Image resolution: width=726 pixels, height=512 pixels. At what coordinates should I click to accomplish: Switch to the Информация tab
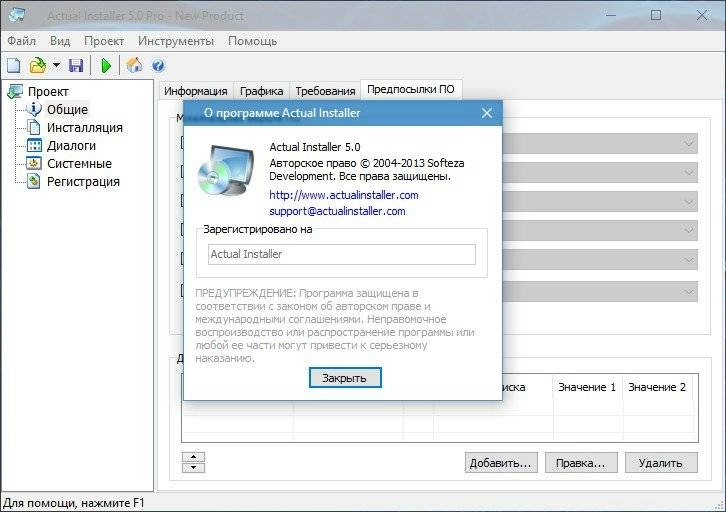click(196, 91)
